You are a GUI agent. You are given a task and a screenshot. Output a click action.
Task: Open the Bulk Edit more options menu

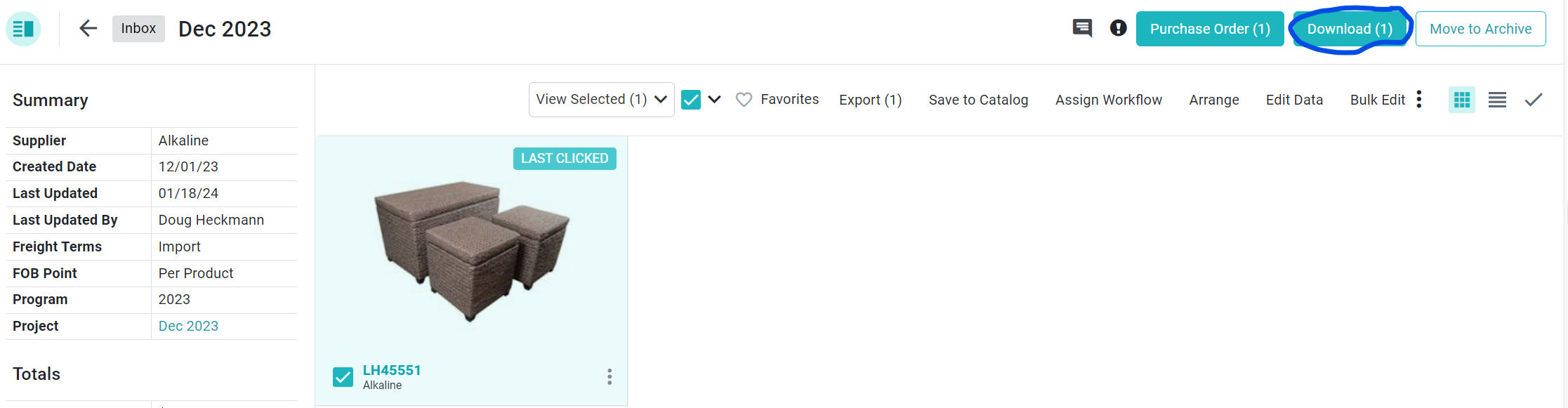pos(1419,100)
